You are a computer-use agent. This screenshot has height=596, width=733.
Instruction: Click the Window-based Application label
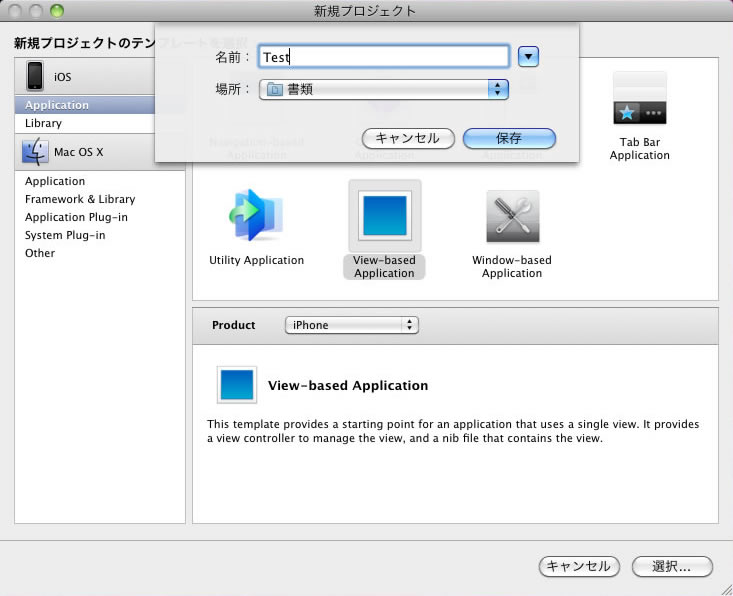(512, 266)
